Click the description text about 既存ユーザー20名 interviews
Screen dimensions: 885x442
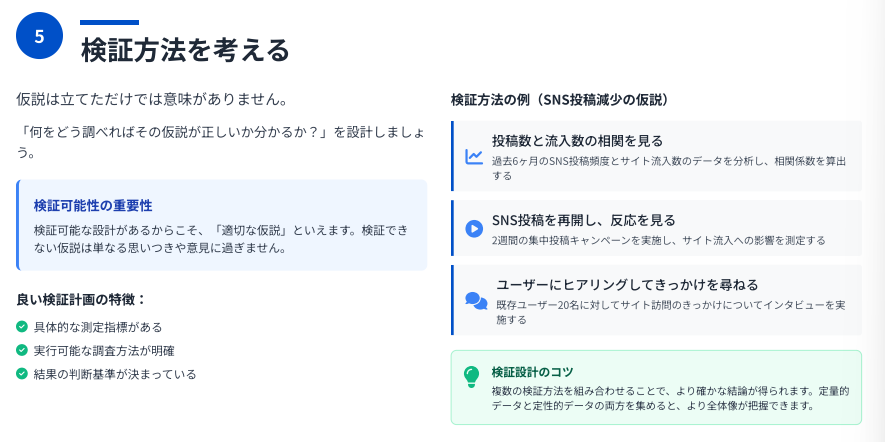671,312
